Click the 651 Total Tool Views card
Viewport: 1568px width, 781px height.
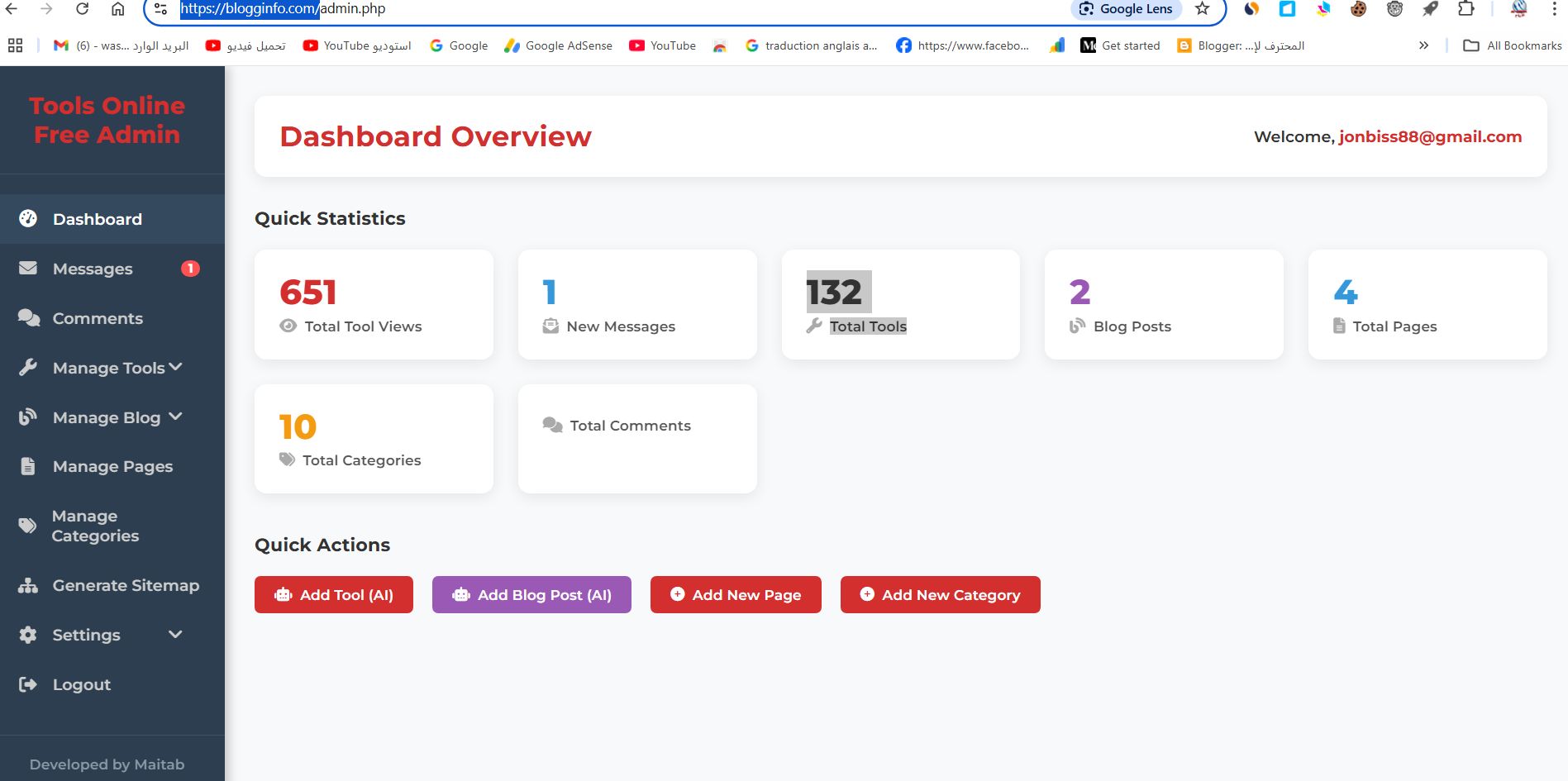coord(374,304)
